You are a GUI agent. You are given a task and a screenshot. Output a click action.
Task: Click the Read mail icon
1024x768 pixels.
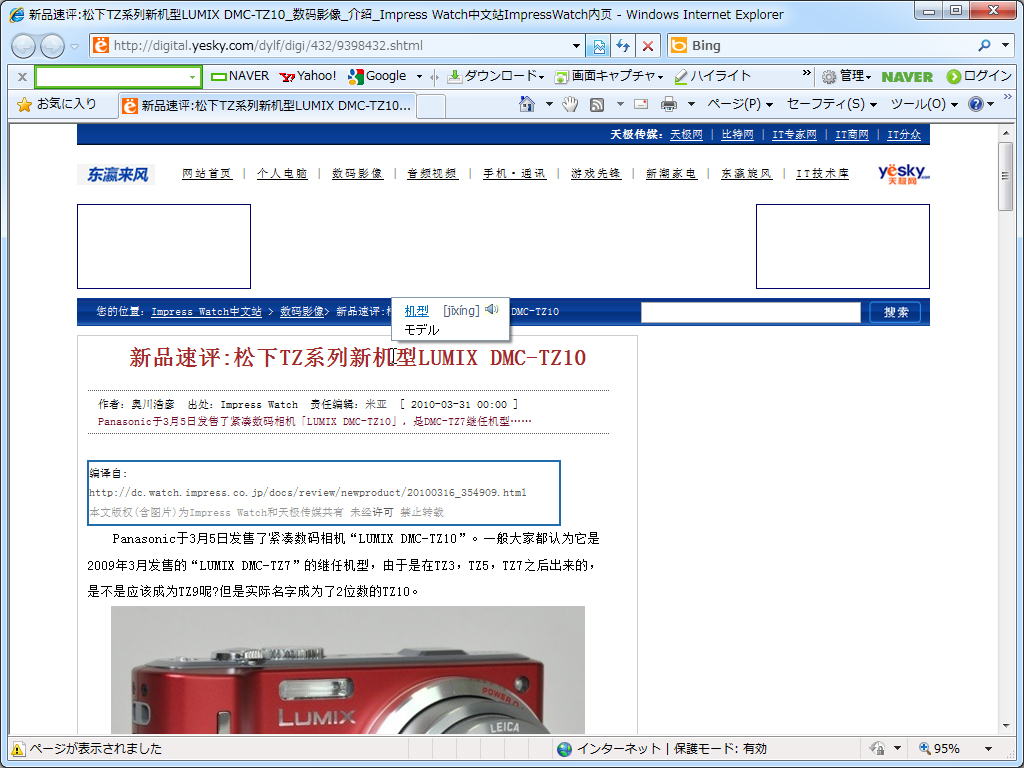point(641,104)
